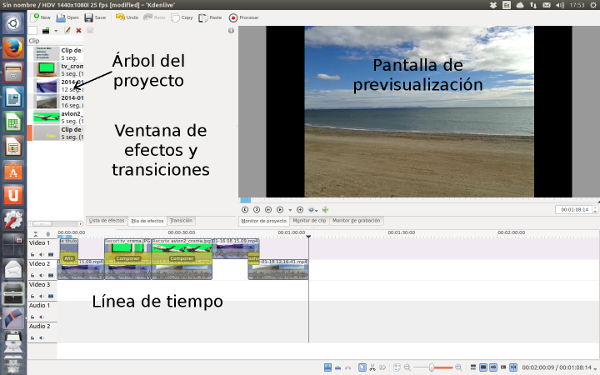This screenshot has height=375, width=600.
Task: Toggle lock on Video 2 track
Action: coord(33,275)
